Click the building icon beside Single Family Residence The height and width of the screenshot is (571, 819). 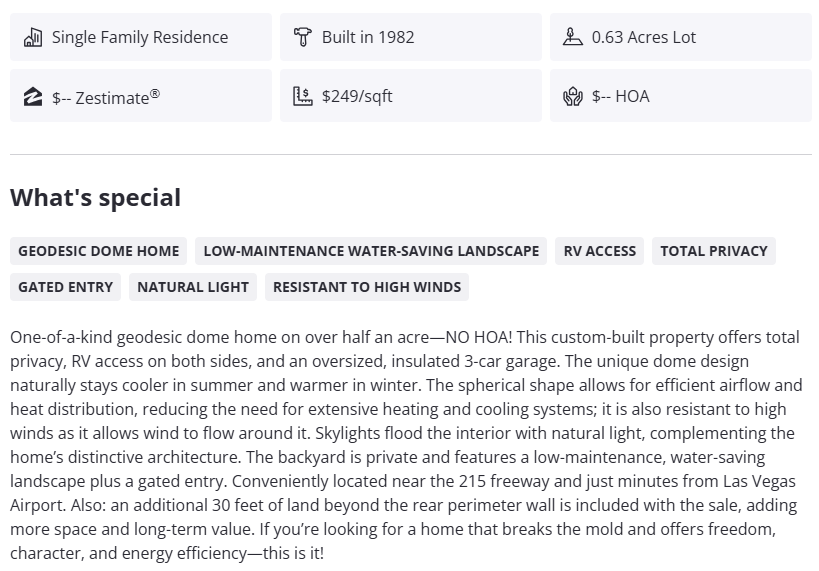(x=33, y=38)
